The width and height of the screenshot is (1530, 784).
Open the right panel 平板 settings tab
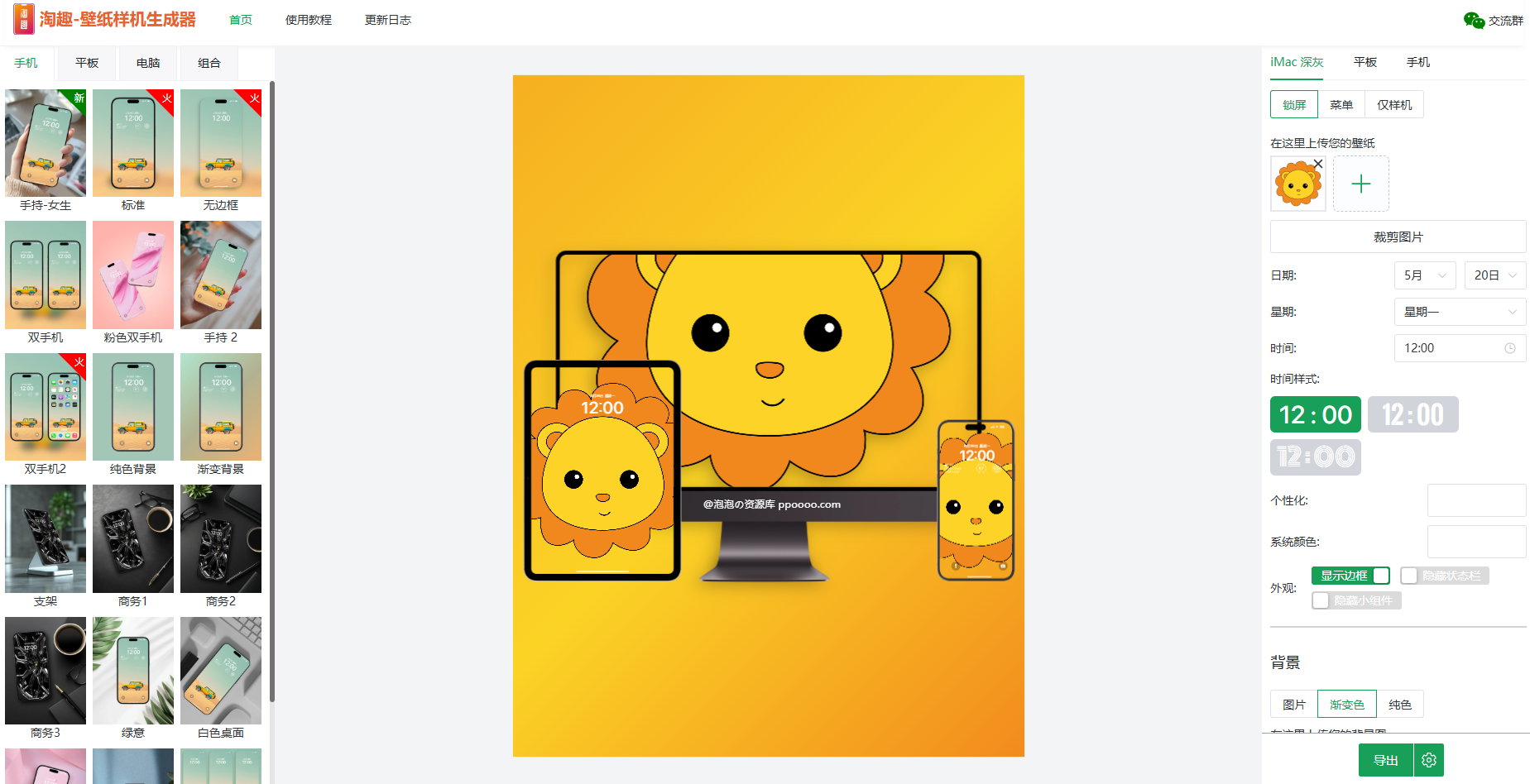1365,62
